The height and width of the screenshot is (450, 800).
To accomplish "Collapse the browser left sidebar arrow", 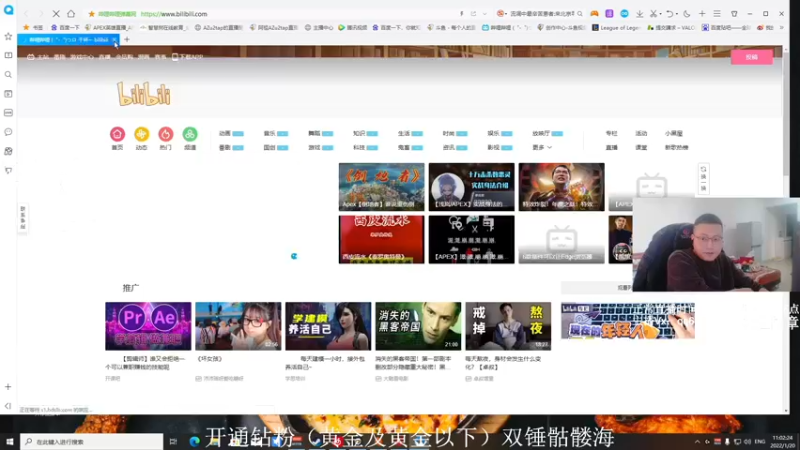I will coord(8,406).
